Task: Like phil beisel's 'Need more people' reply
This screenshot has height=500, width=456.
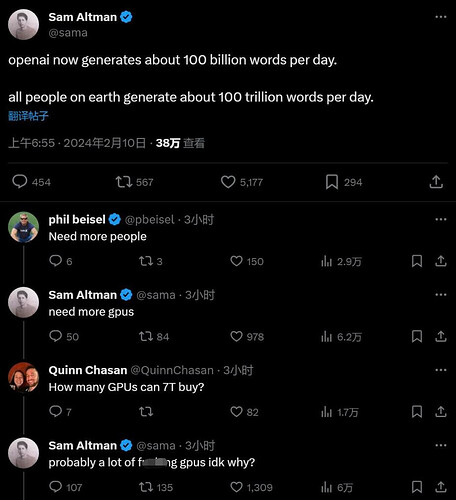Action: pyautogui.click(x=236, y=261)
